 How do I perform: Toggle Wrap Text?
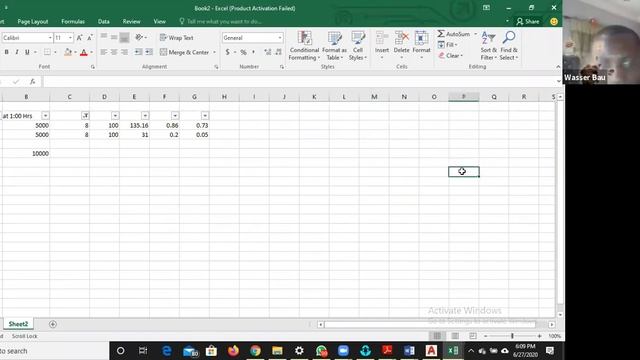[176, 38]
